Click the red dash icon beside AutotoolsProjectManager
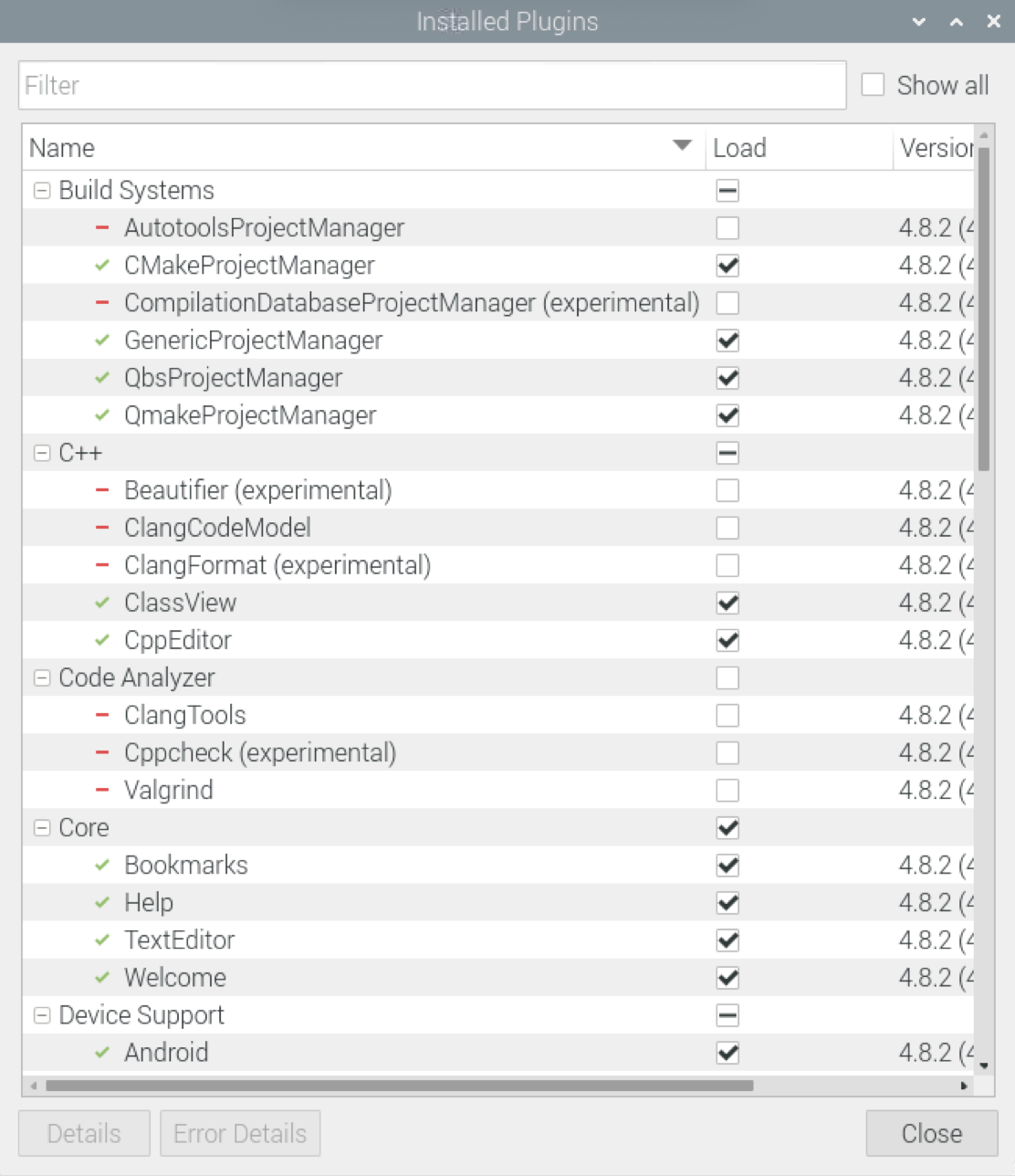1015x1176 pixels. 102,228
